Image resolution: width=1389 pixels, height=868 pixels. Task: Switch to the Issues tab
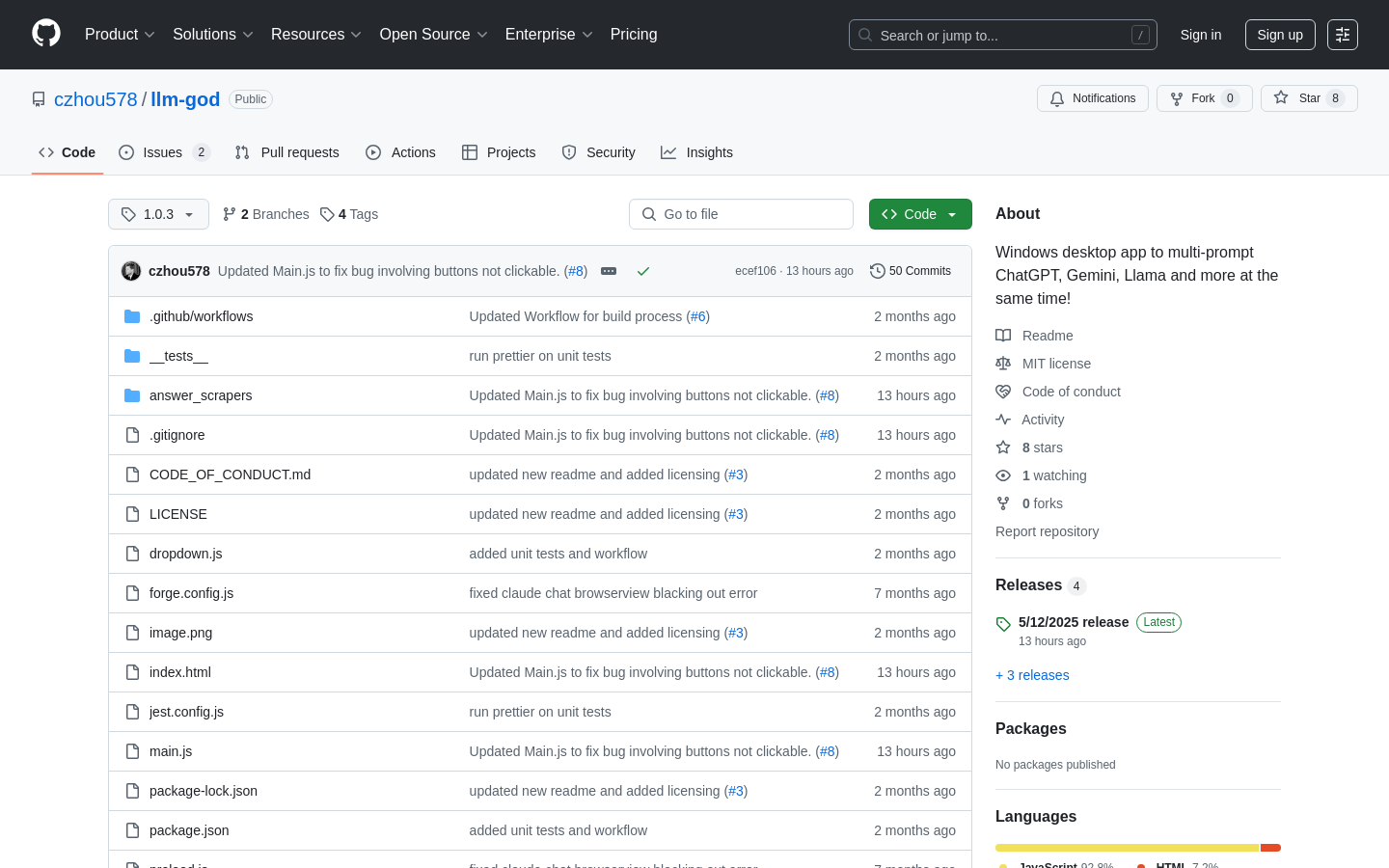point(164,152)
